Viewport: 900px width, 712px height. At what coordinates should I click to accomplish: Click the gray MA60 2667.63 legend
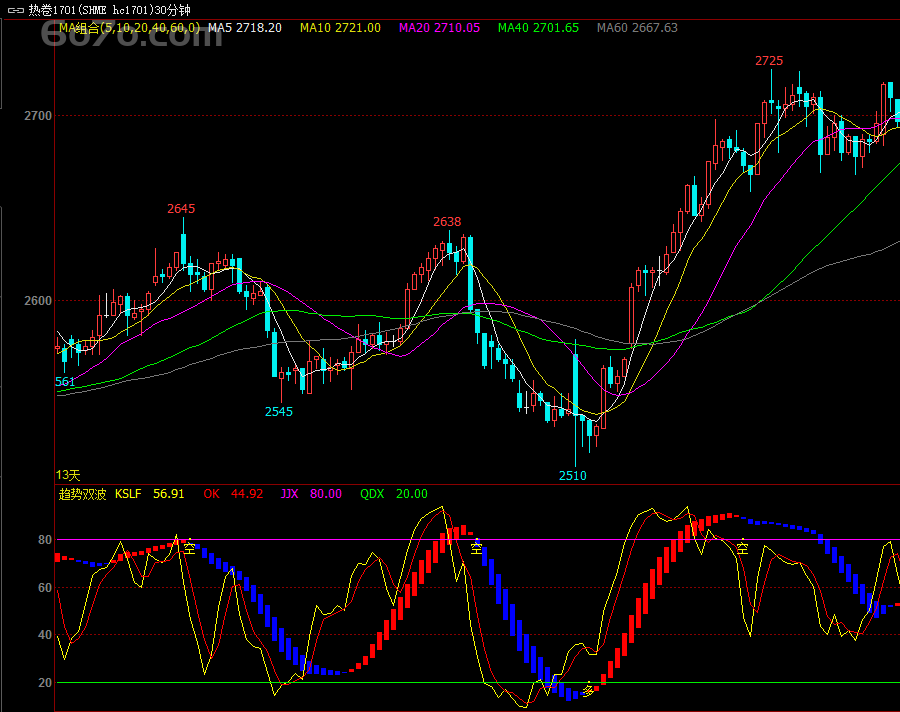pyautogui.click(x=637, y=28)
